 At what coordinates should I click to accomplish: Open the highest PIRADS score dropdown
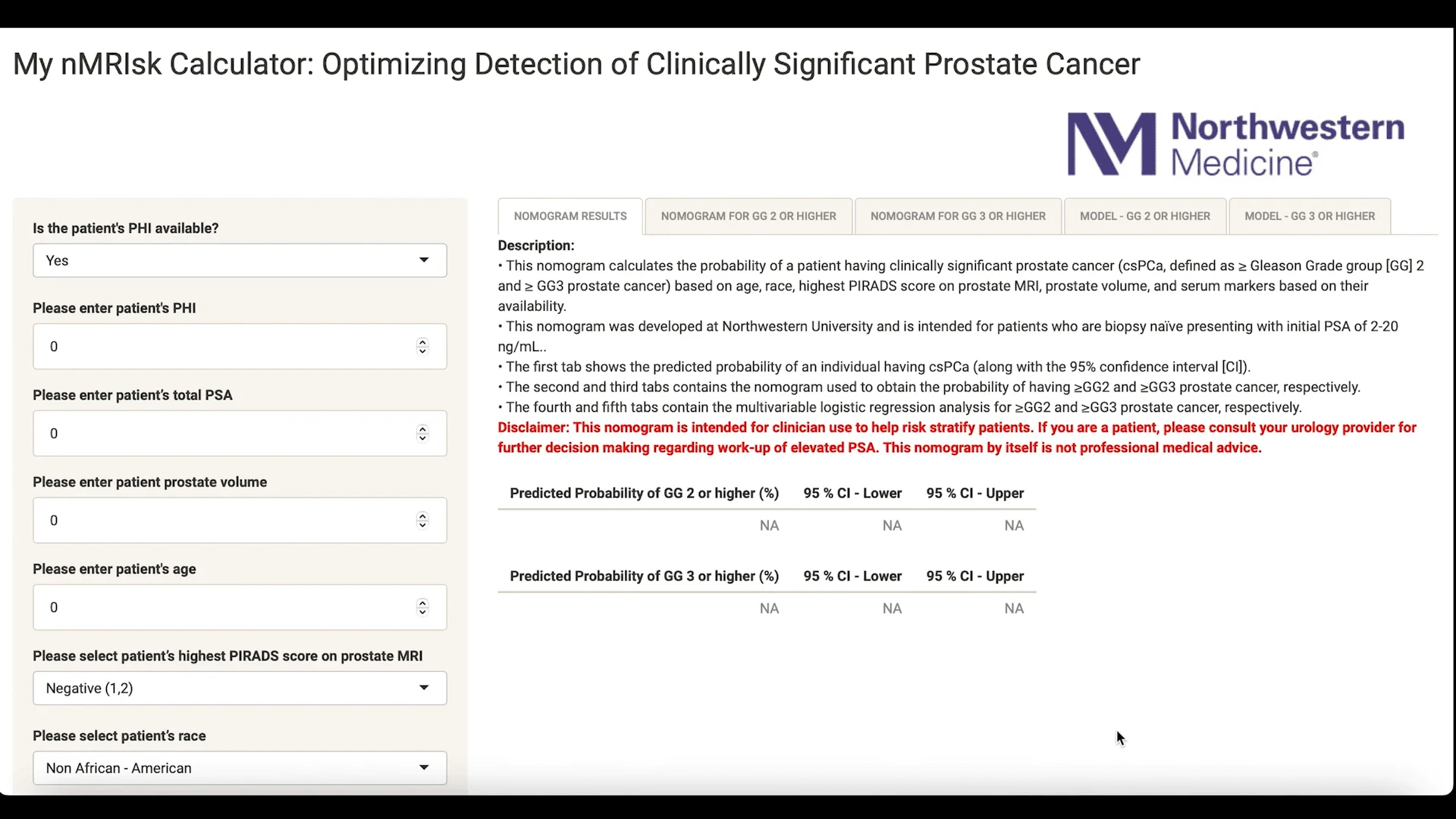click(239, 688)
